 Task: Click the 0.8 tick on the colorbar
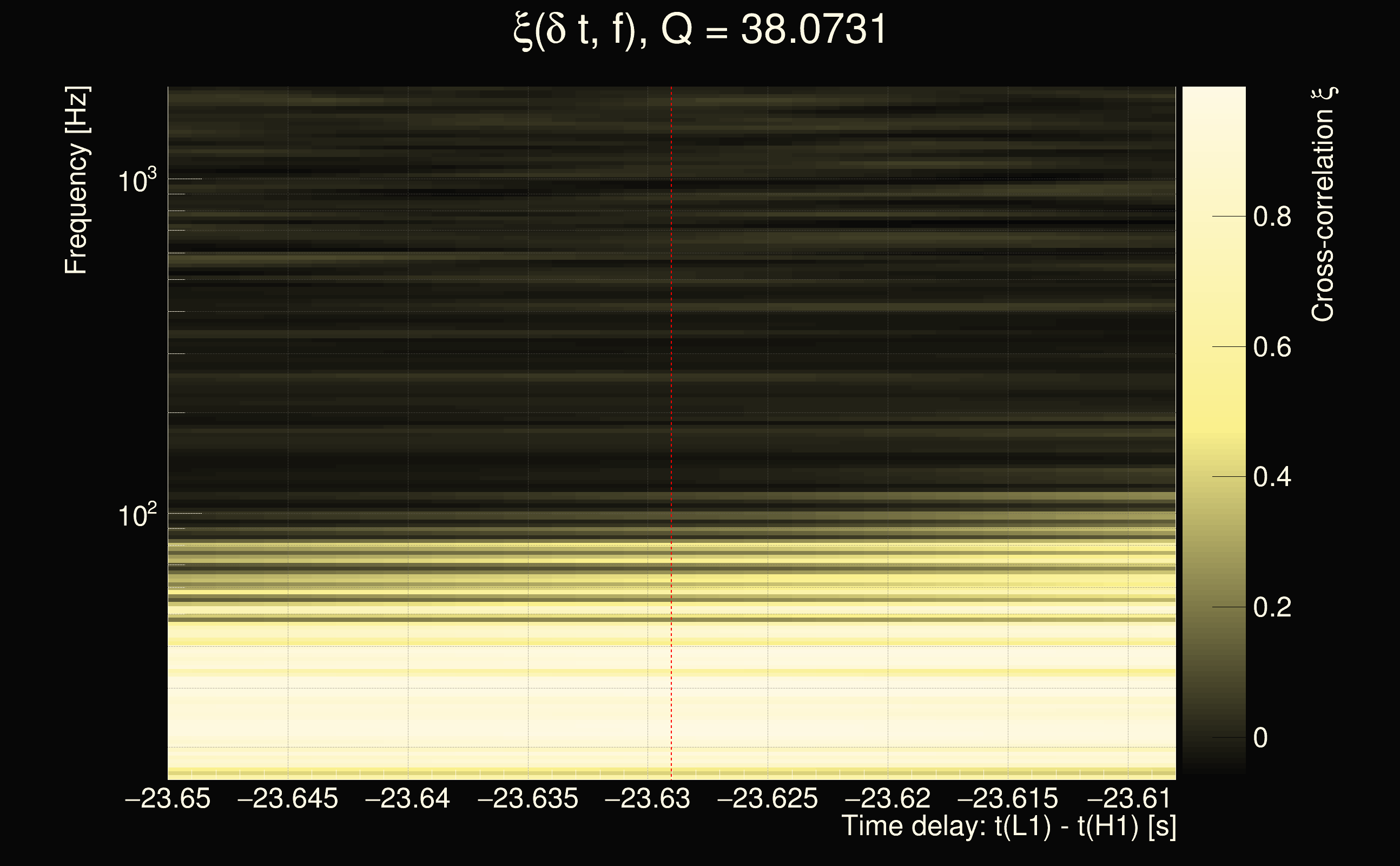tap(1272, 217)
